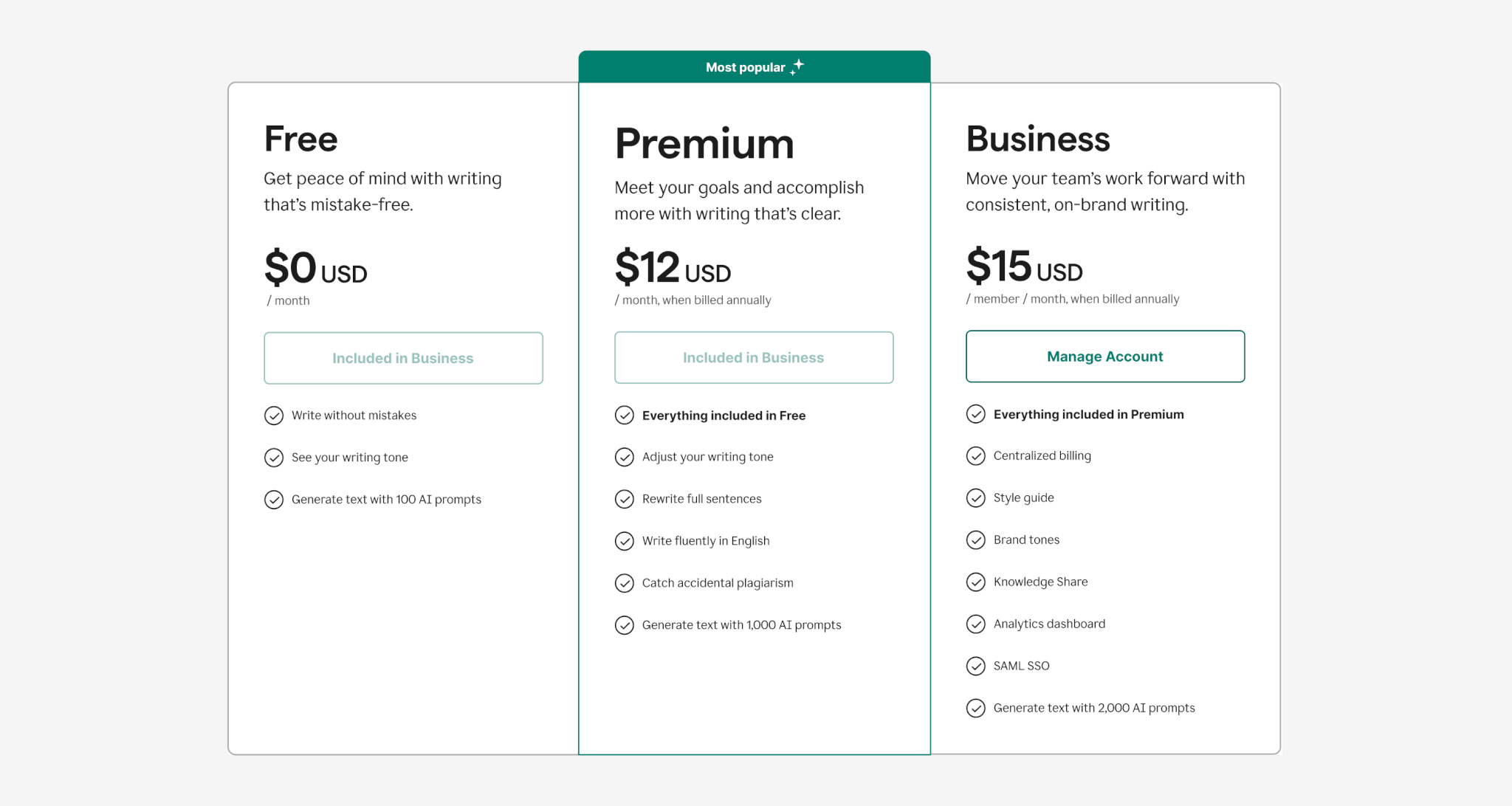Click checkmark beside Adjust your writing tone

(x=625, y=458)
